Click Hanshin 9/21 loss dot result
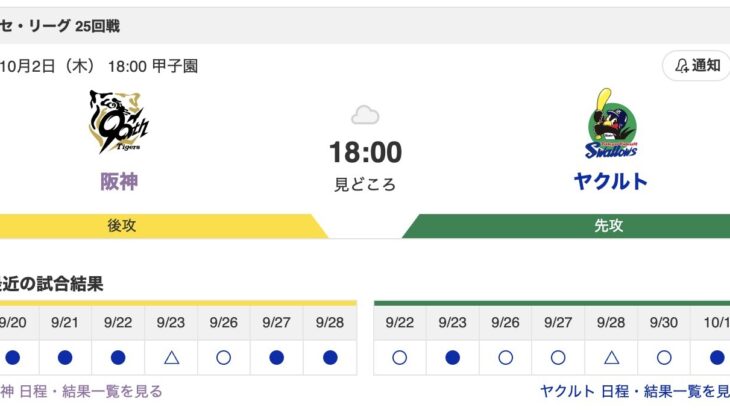Image resolution: width=730 pixels, height=410 pixels. 65,357
